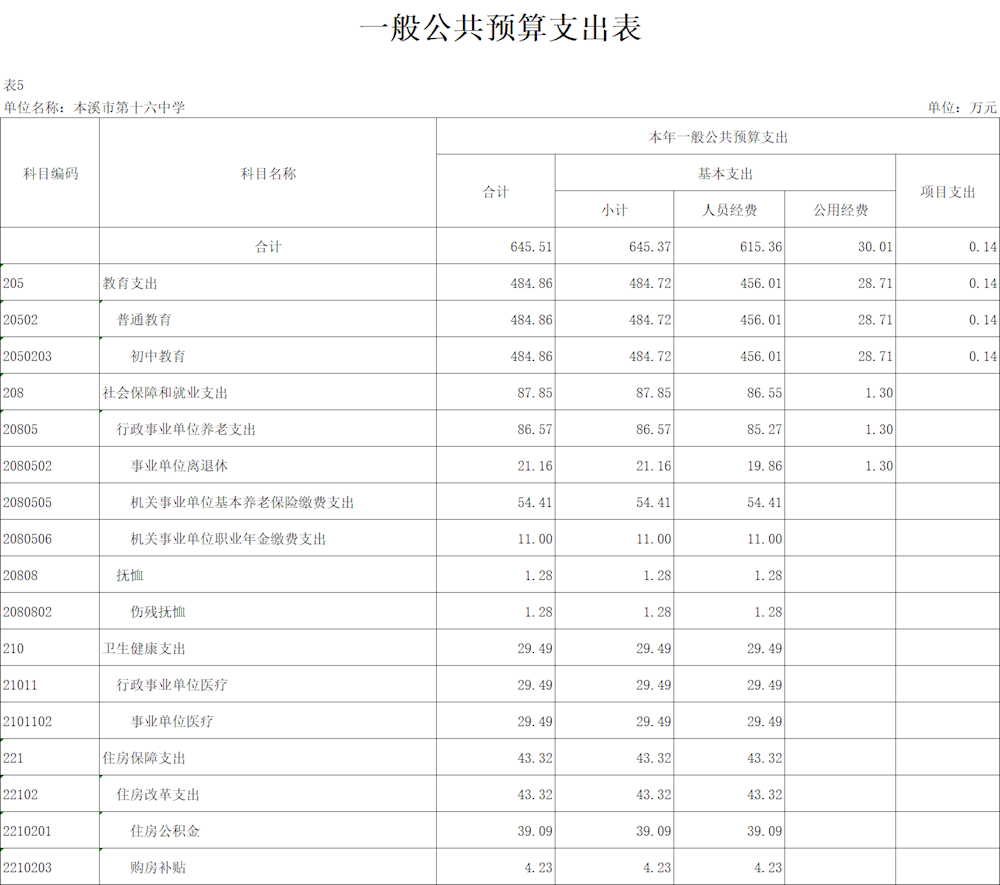Click the 住房保障支出 row name
Screen dimensions: 1000x885
(x=144, y=758)
